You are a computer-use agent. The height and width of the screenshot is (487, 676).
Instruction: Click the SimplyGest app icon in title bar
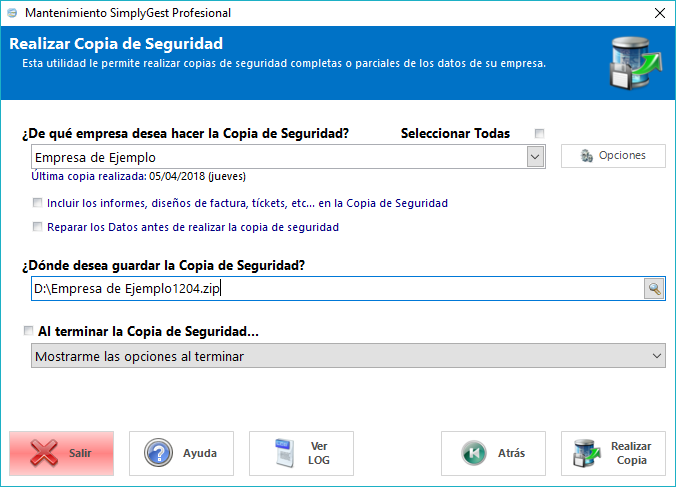[12, 13]
